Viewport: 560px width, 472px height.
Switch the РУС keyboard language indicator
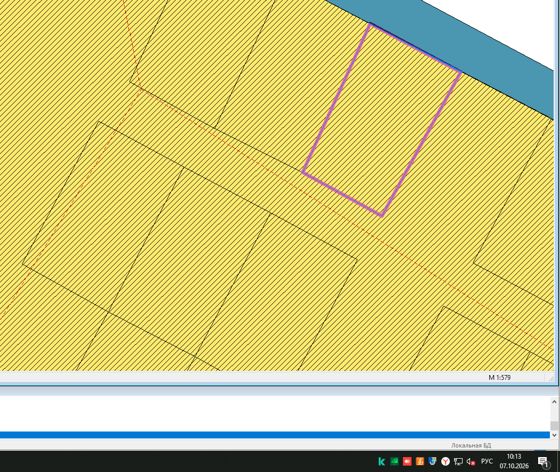point(487,461)
